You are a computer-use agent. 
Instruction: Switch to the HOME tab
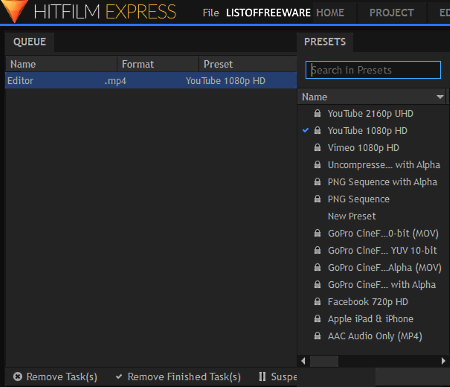coord(330,13)
